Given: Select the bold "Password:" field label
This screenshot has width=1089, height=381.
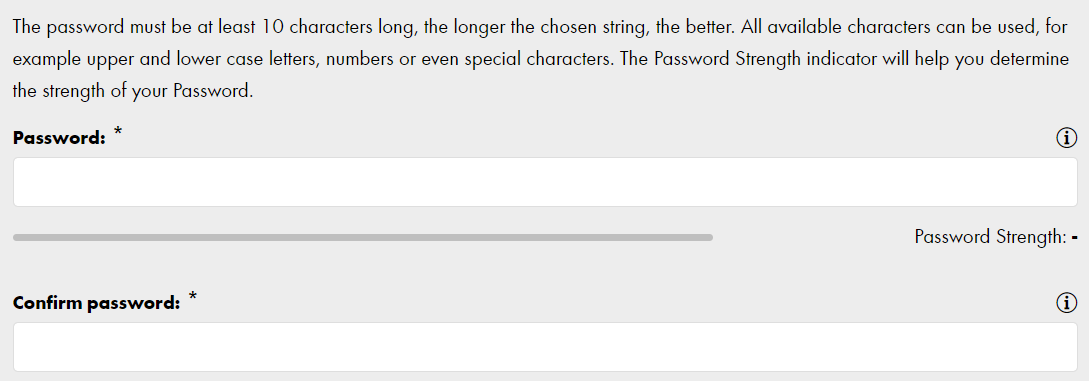Looking at the screenshot, I should (59, 138).
